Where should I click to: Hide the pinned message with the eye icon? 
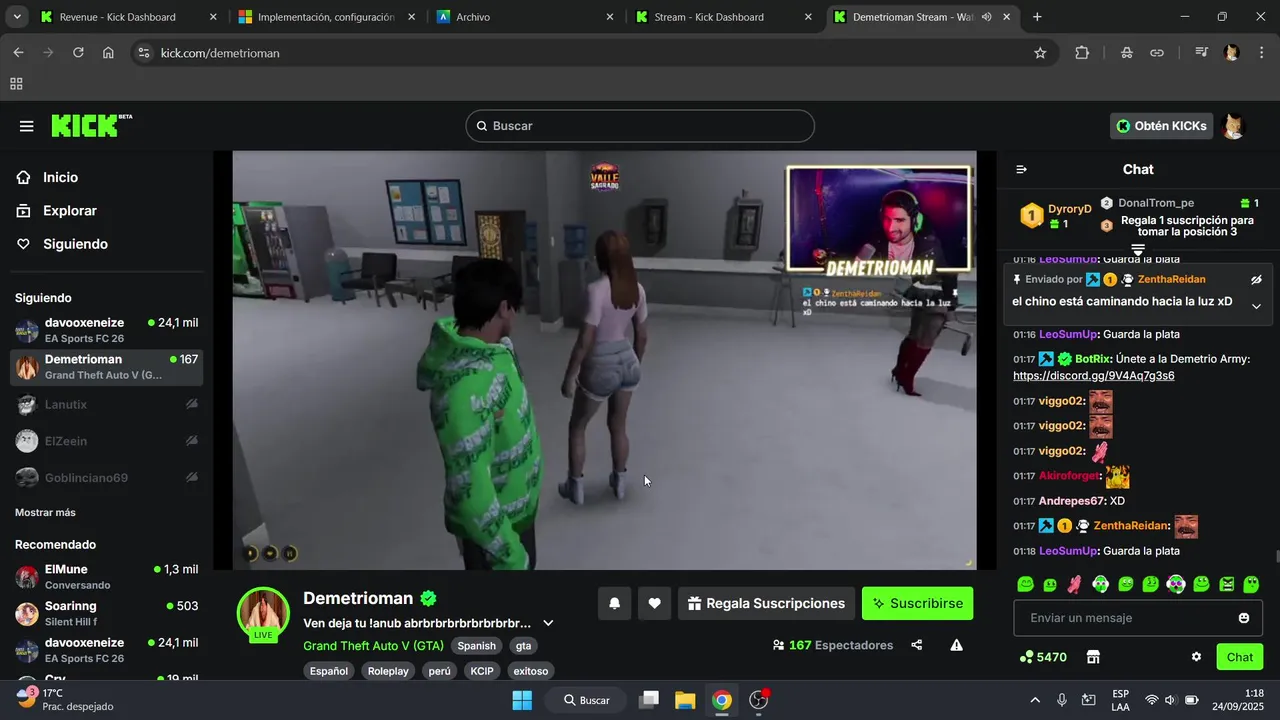[x=1256, y=279]
